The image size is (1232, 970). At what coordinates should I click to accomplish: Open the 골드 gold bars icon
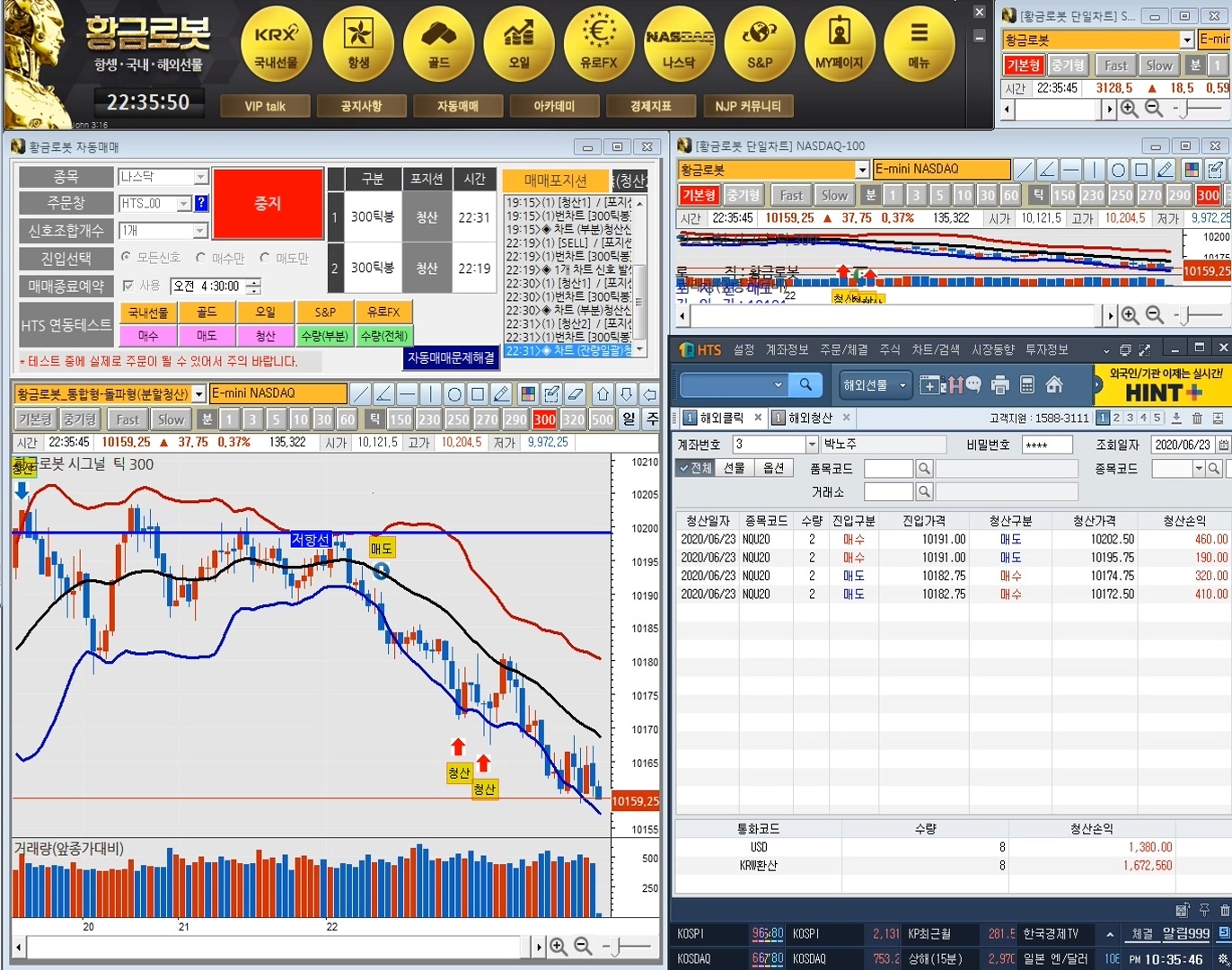pyautogui.click(x=438, y=45)
